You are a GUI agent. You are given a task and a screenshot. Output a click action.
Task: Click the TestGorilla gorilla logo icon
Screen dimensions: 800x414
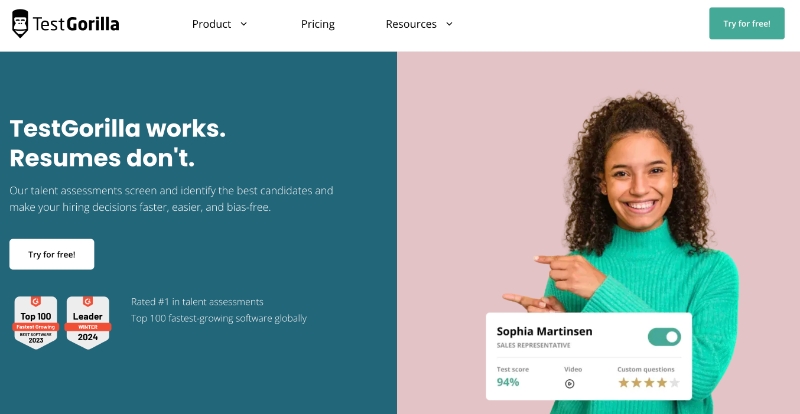coord(20,24)
